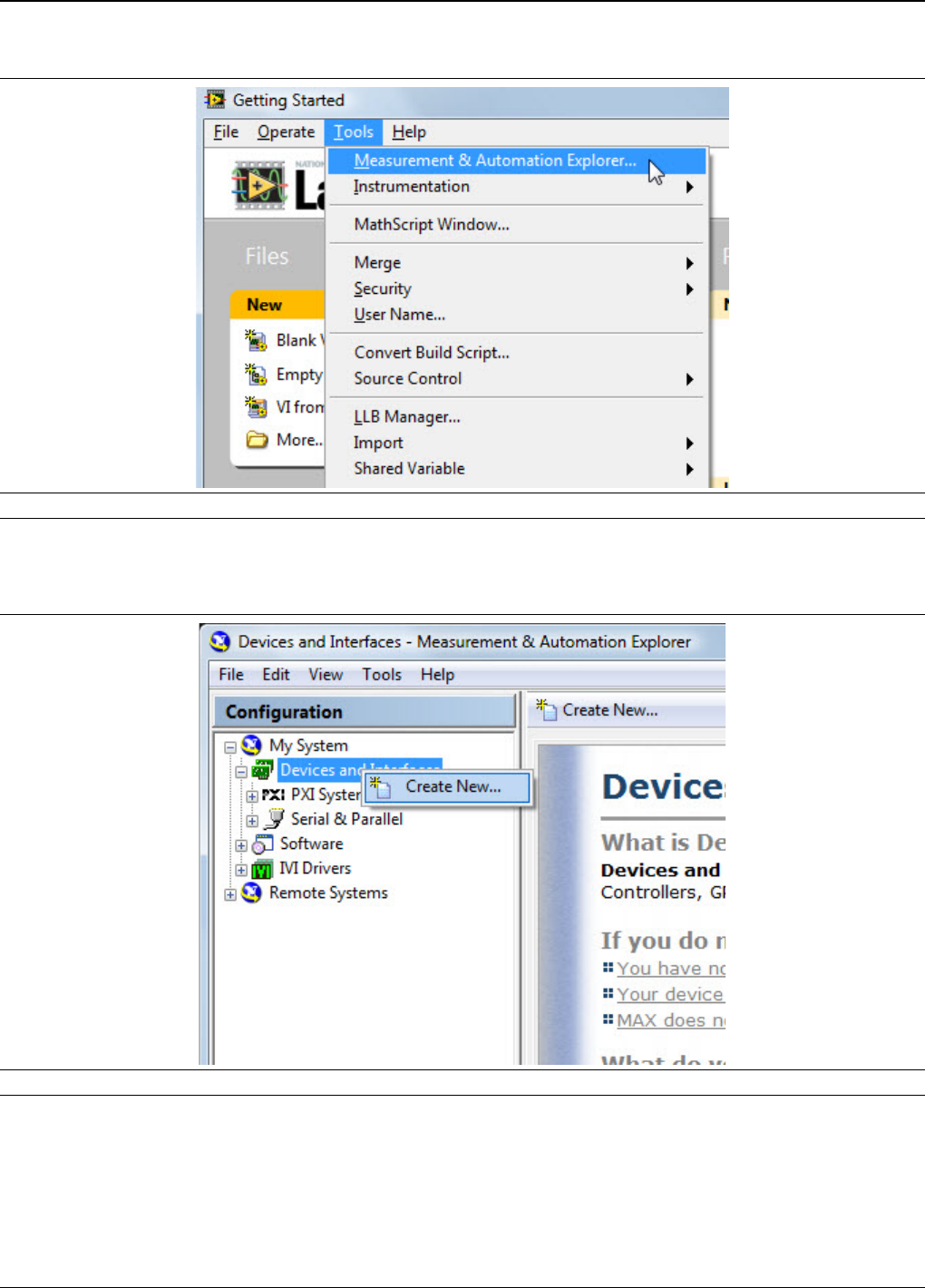Click the VI from Template icon
This screenshot has height=1288, width=925.
(x=256, y=406)
